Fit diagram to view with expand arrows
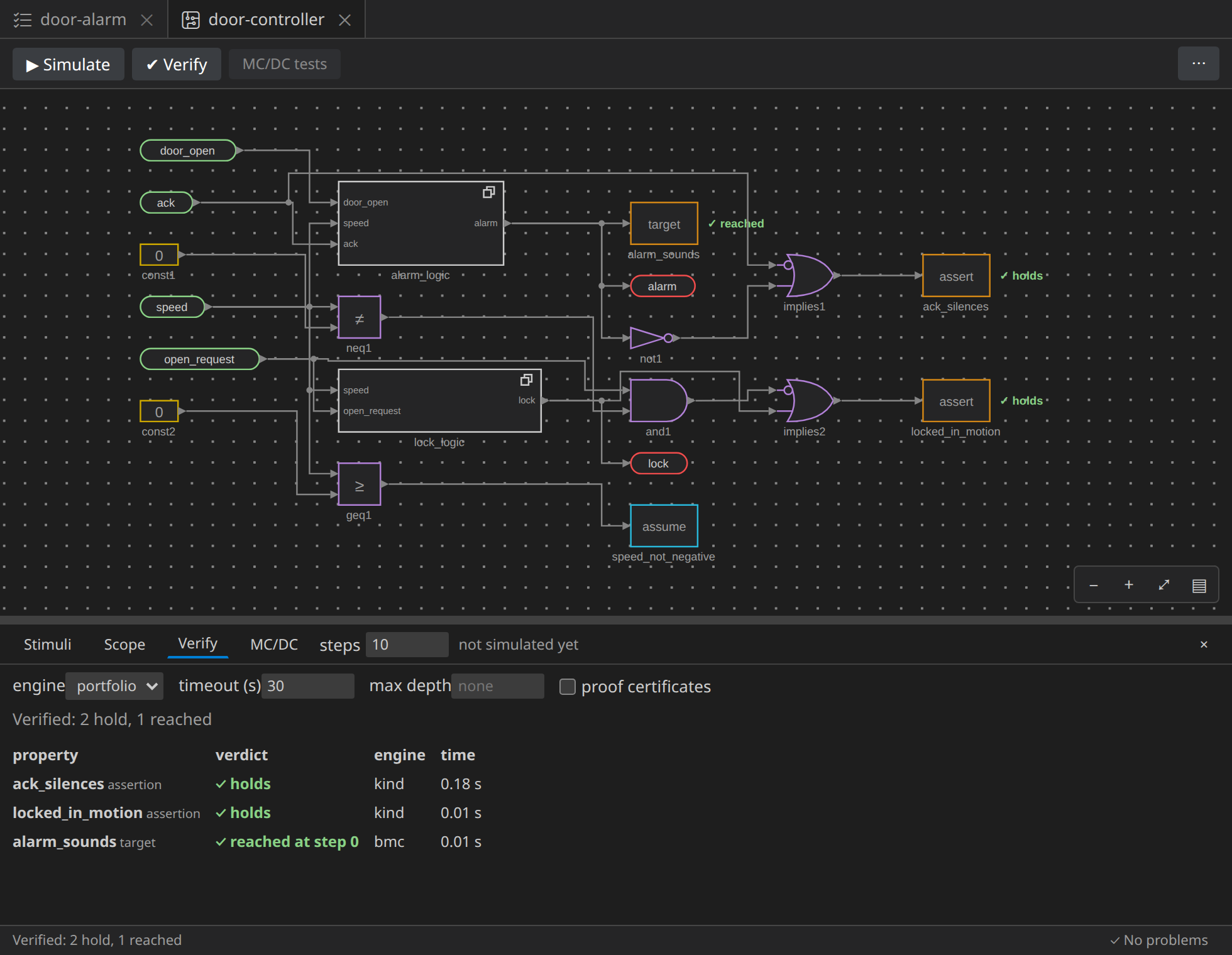 tap(1164, 585)
